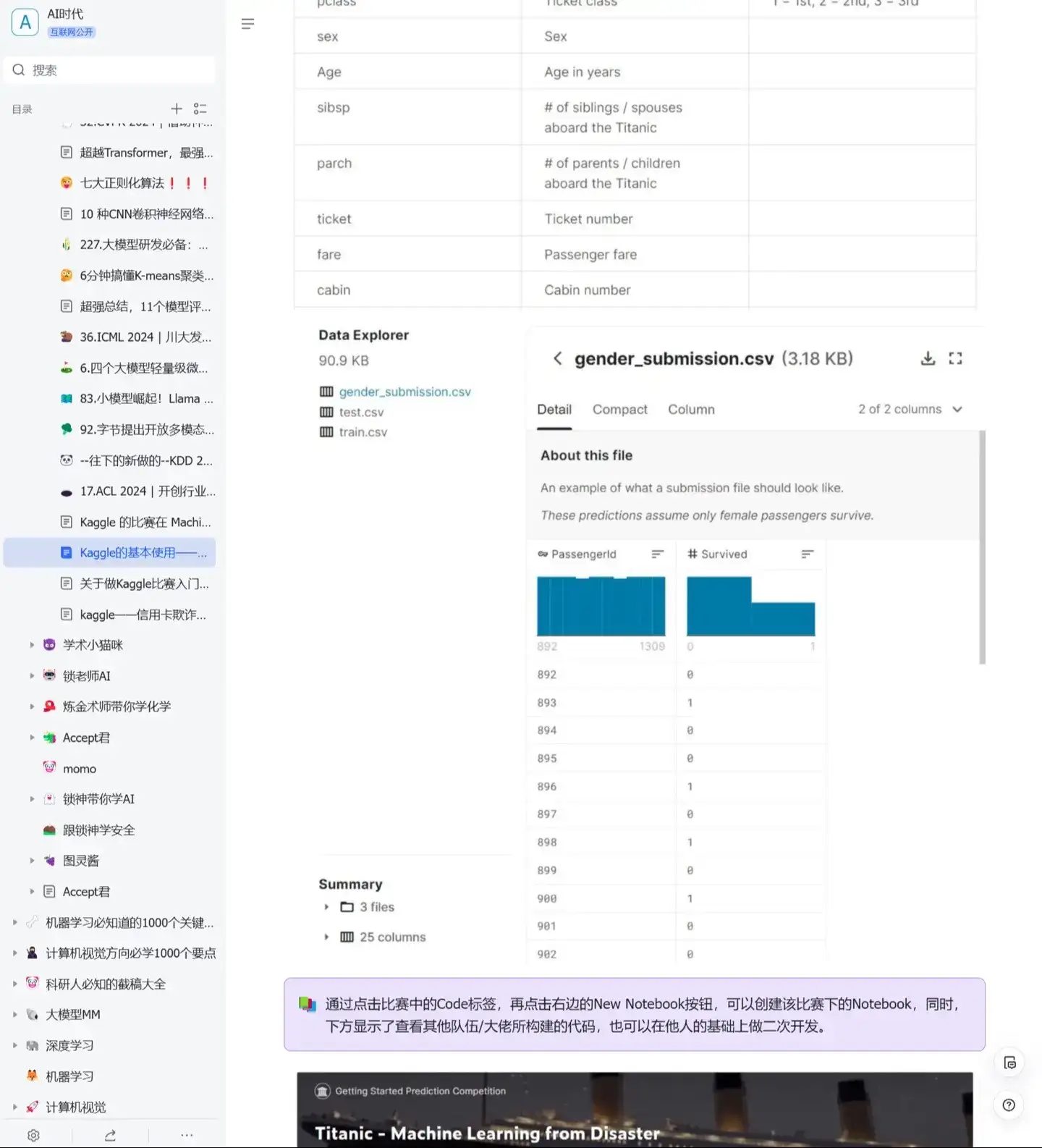The height and width of the screenshot is (1148, 1042).
Task: Click the 互联网公开 badge
Action: [x=72, y=32]
